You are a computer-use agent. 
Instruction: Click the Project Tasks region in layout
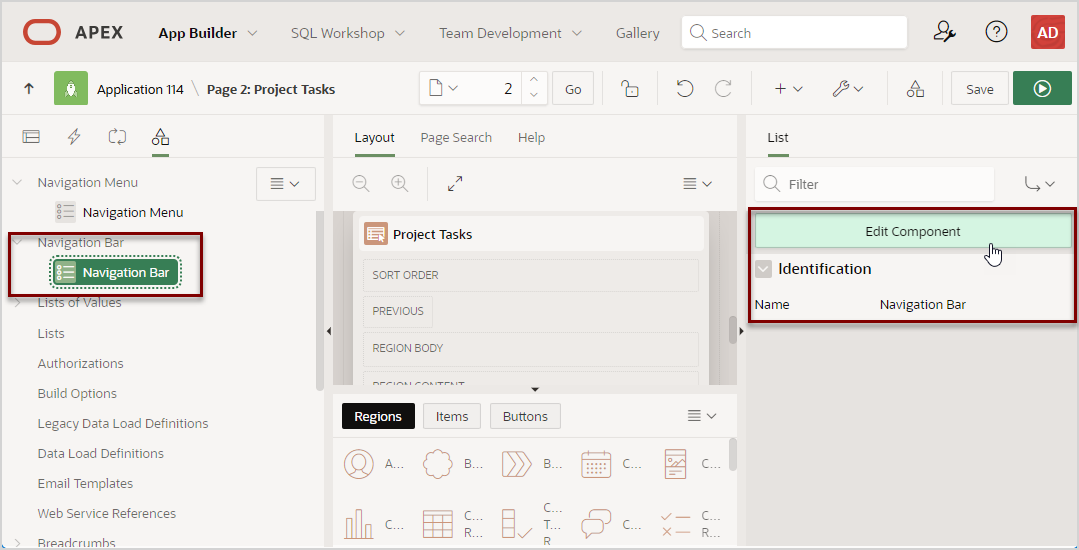coord(531,234)
